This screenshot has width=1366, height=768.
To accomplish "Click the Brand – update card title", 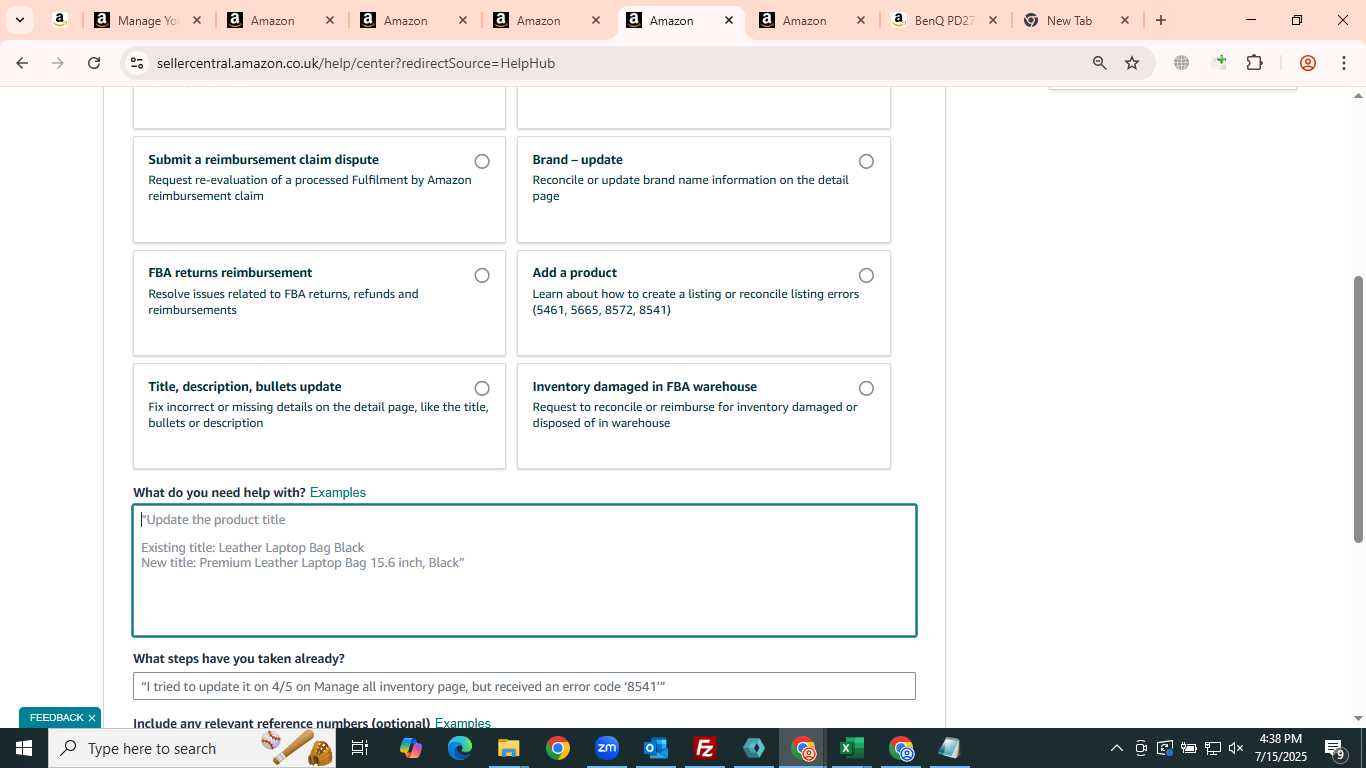I will click(x=577, y=160).
